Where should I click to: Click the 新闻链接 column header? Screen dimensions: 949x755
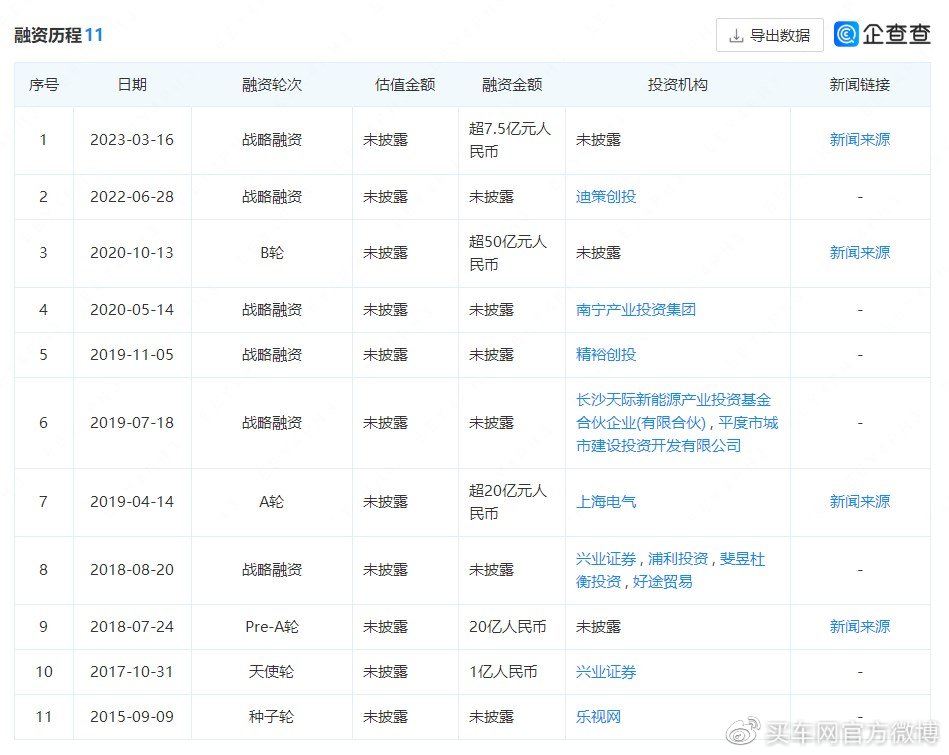click(x=859, y=85)
